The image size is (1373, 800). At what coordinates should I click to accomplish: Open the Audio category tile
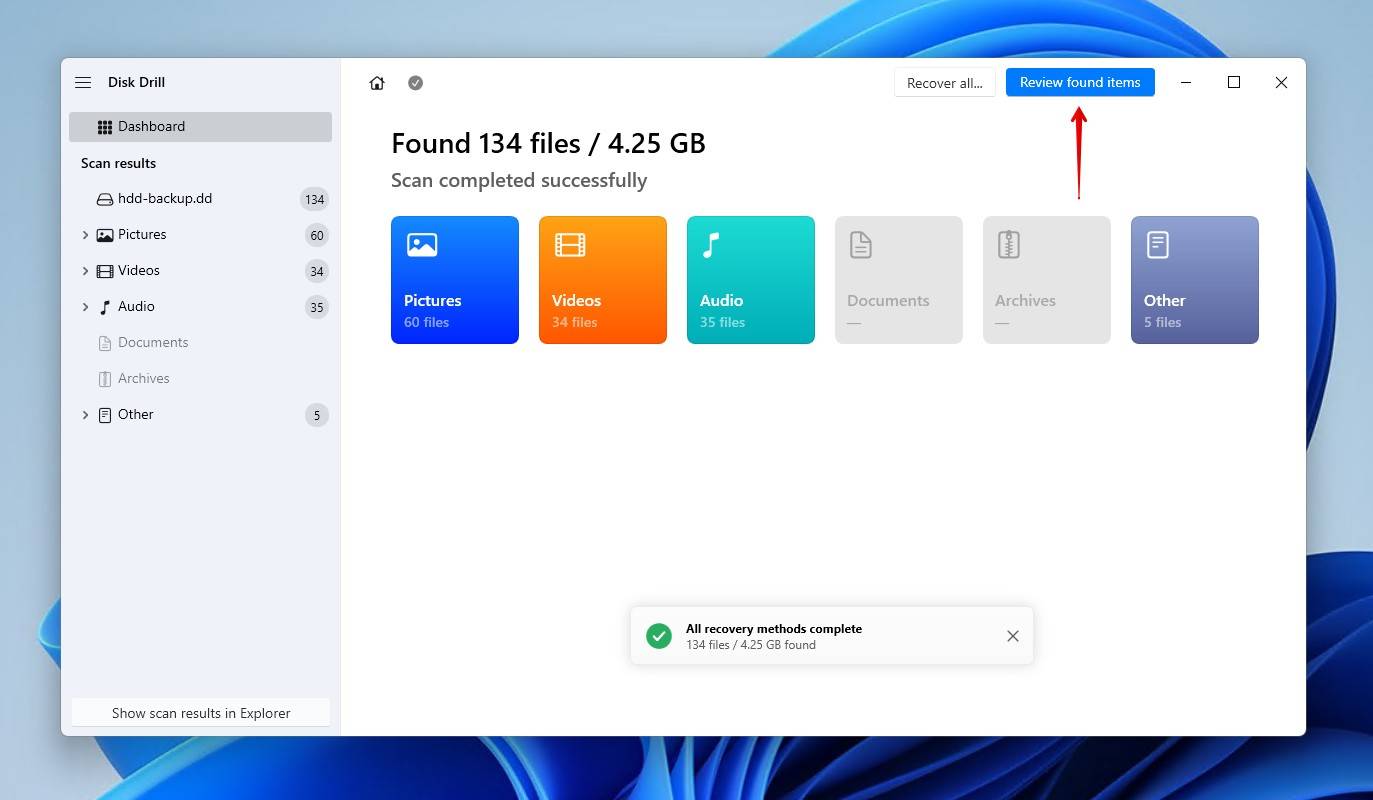(x=751, y=280)
